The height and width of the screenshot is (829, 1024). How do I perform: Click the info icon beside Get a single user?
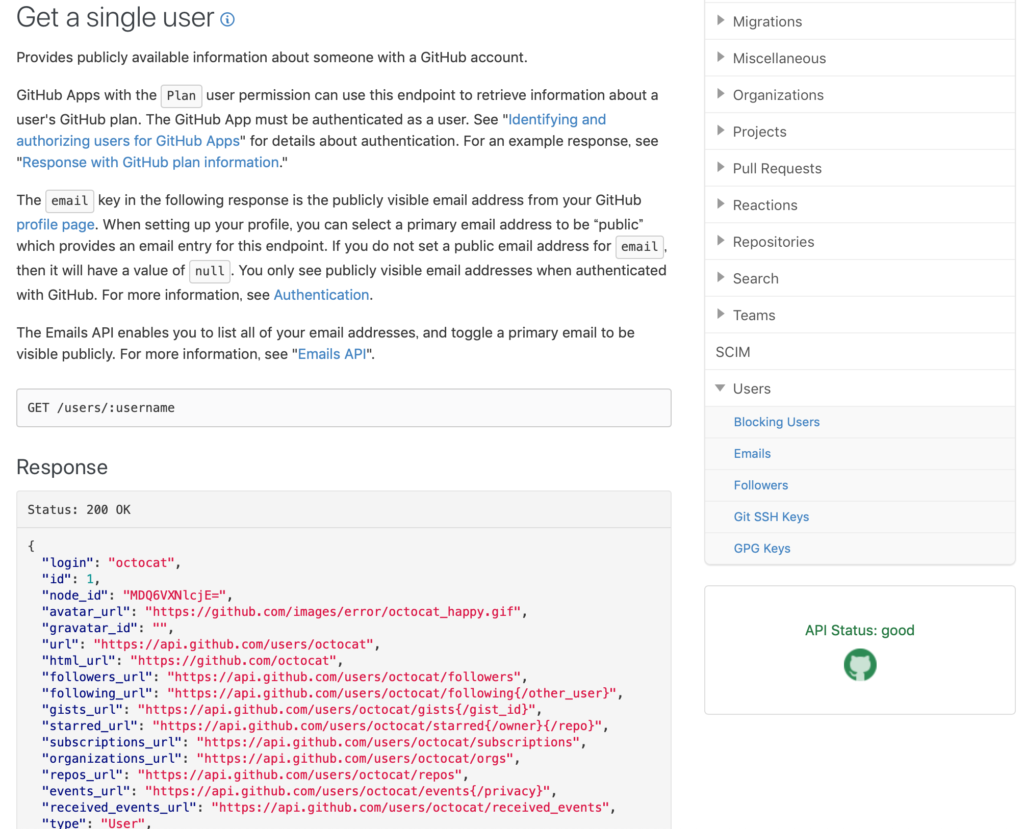[x=227, y=19]
